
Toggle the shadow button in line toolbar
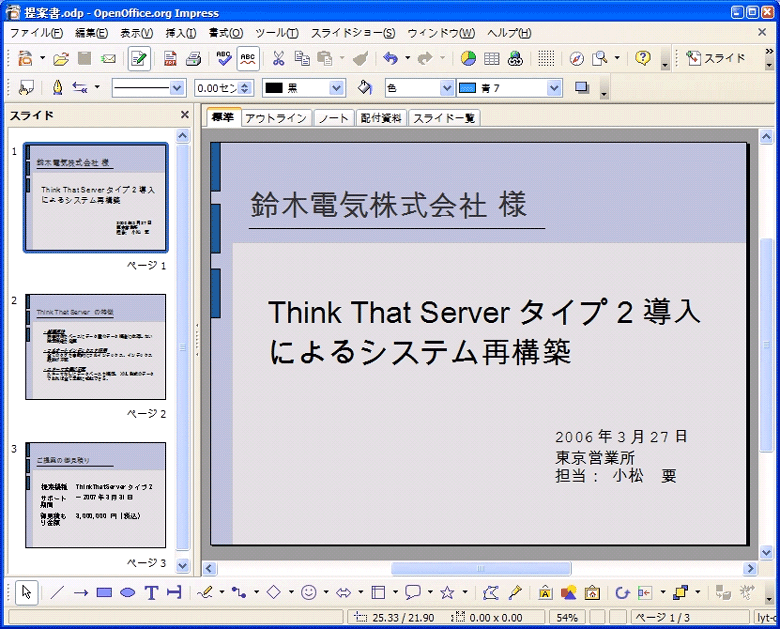point(582,88)
